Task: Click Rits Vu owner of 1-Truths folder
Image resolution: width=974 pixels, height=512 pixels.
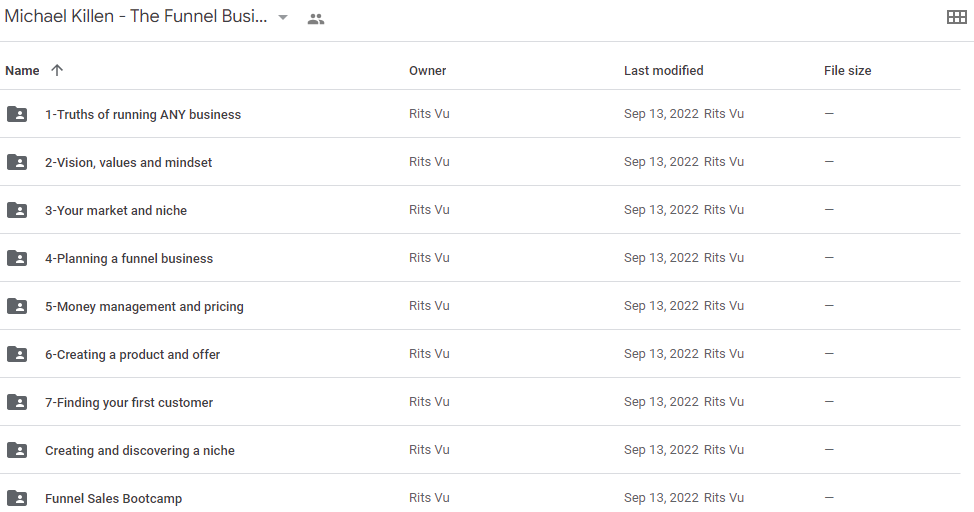Action: coord(429,114)
